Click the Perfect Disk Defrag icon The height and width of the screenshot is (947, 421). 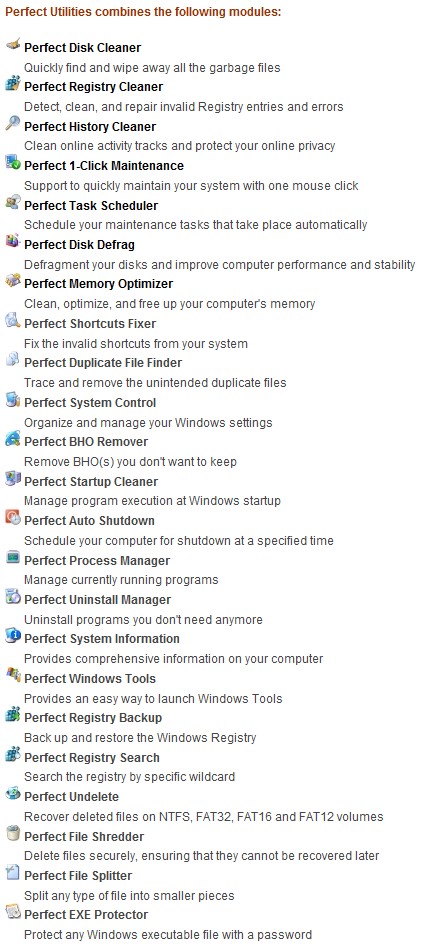click(13, 241)
